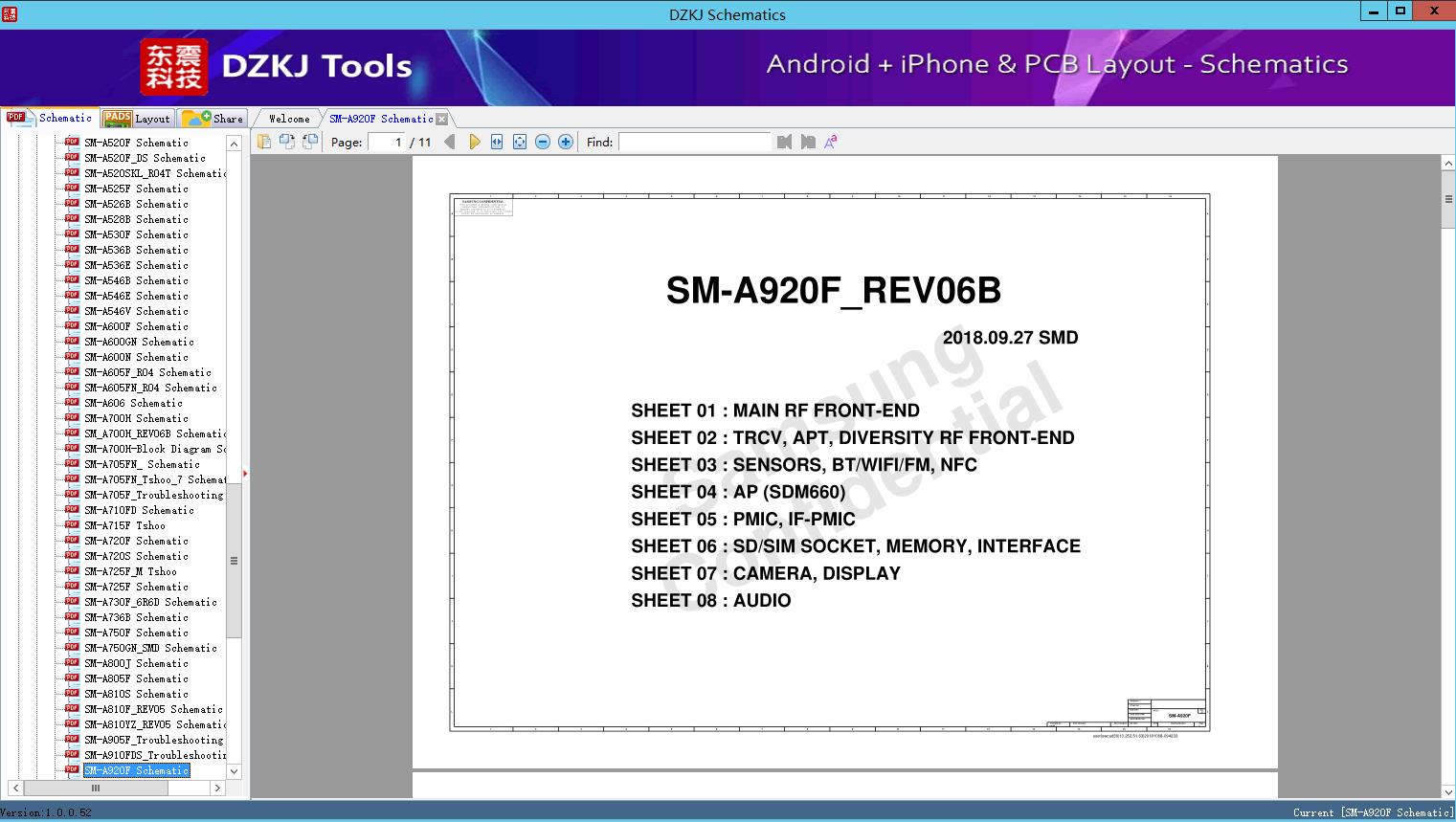
Task: Click the tree list vertical scrollbar thumb
Action: click(234, 561)
